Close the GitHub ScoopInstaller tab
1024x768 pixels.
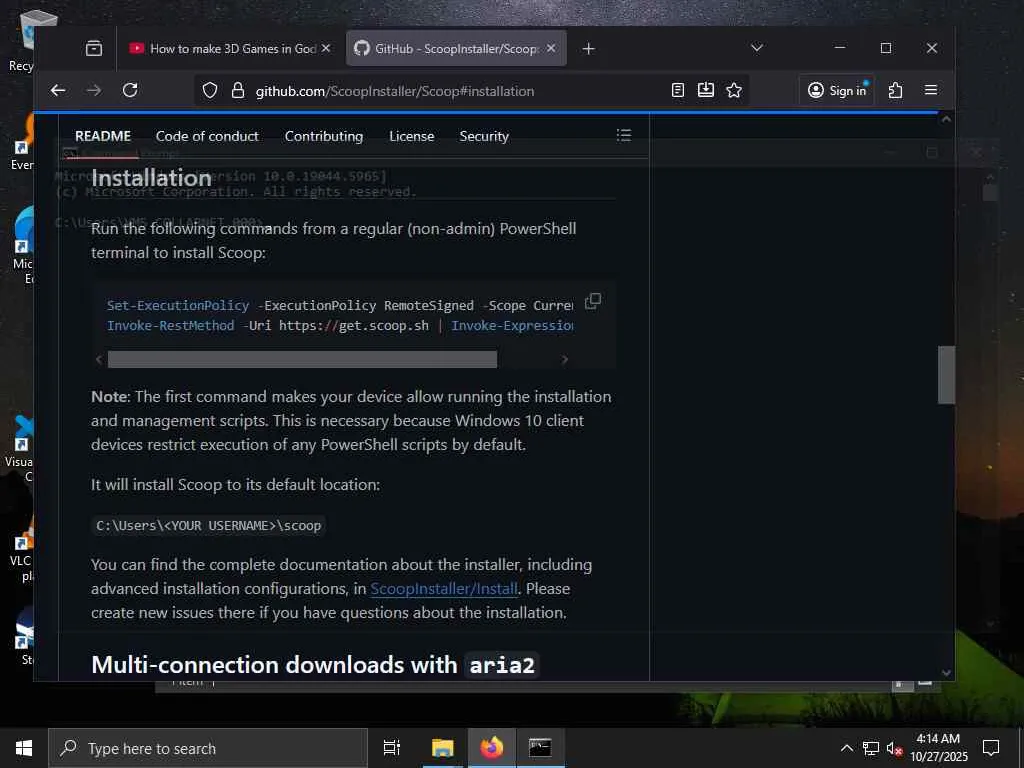(x=551, y=48)
